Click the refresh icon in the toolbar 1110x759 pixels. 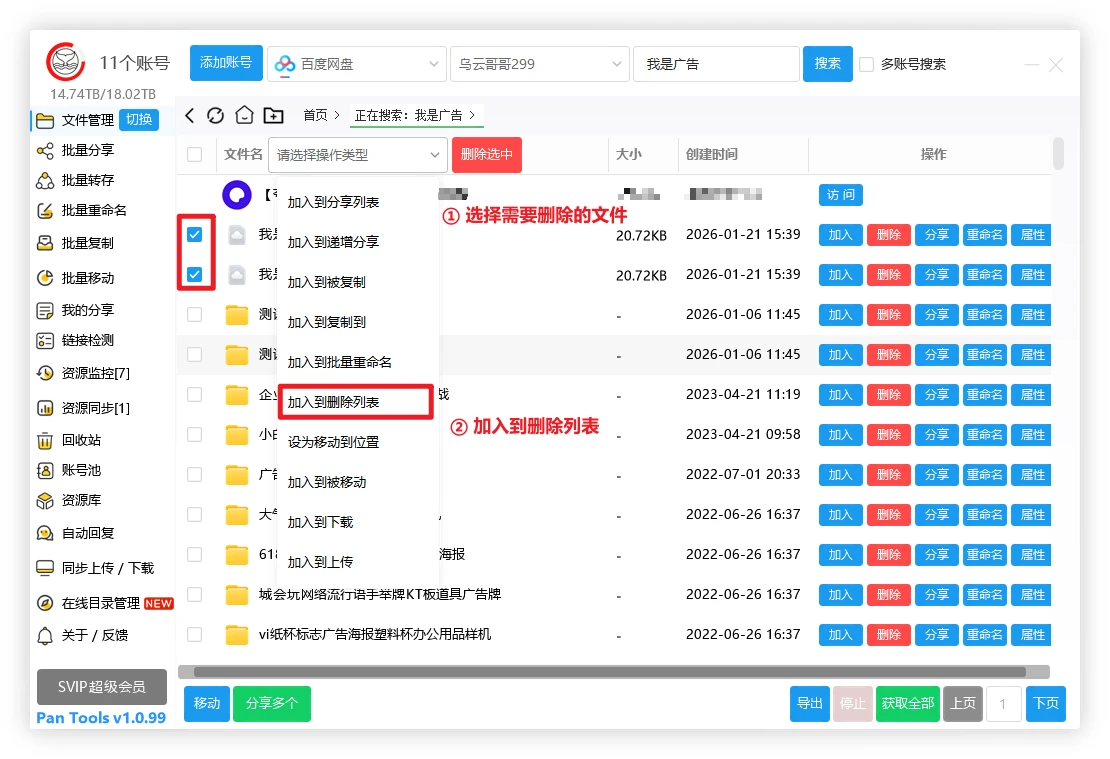click(215, 115)
